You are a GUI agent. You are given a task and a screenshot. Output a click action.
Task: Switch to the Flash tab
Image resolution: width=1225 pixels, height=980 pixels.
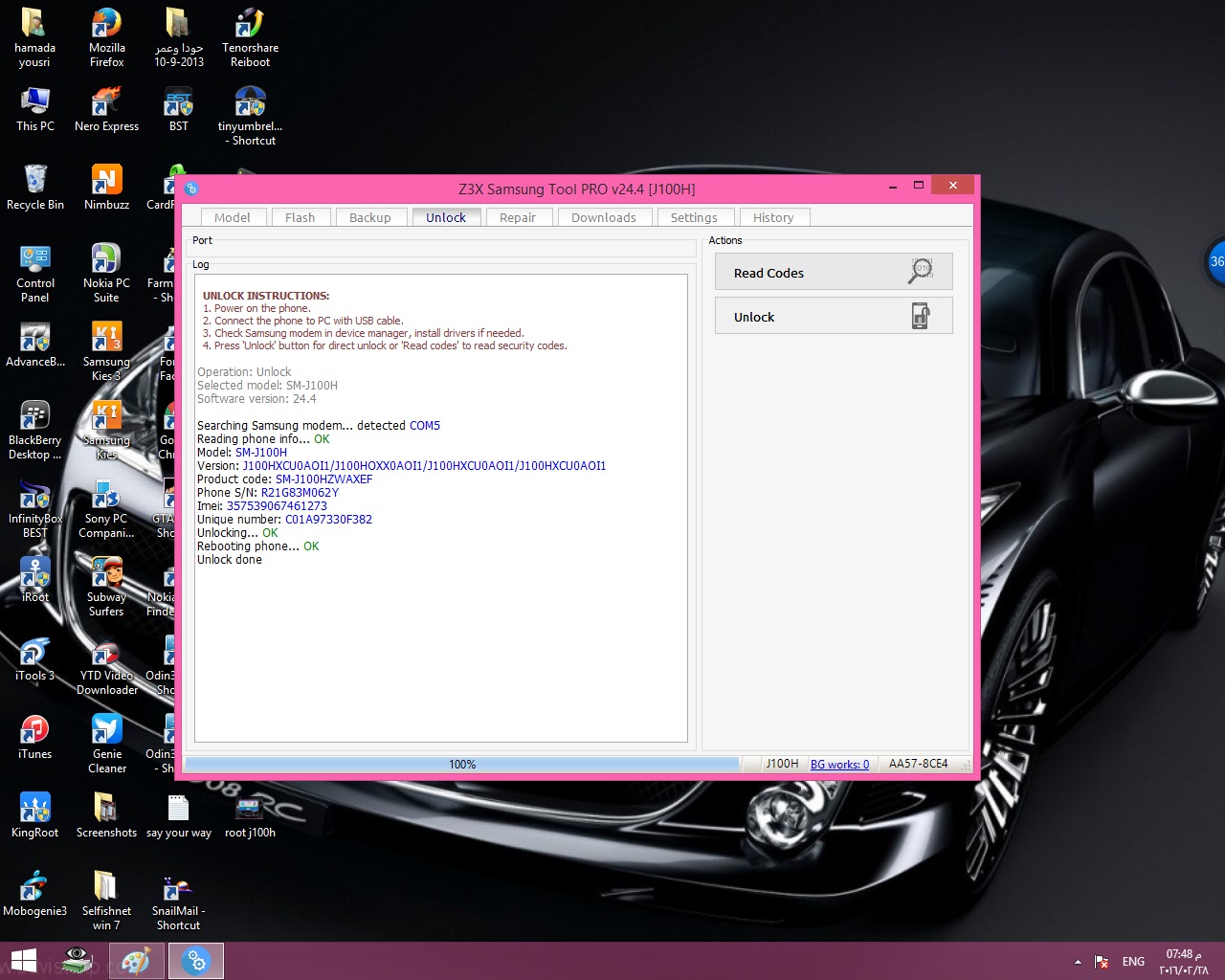pos(300,217)
